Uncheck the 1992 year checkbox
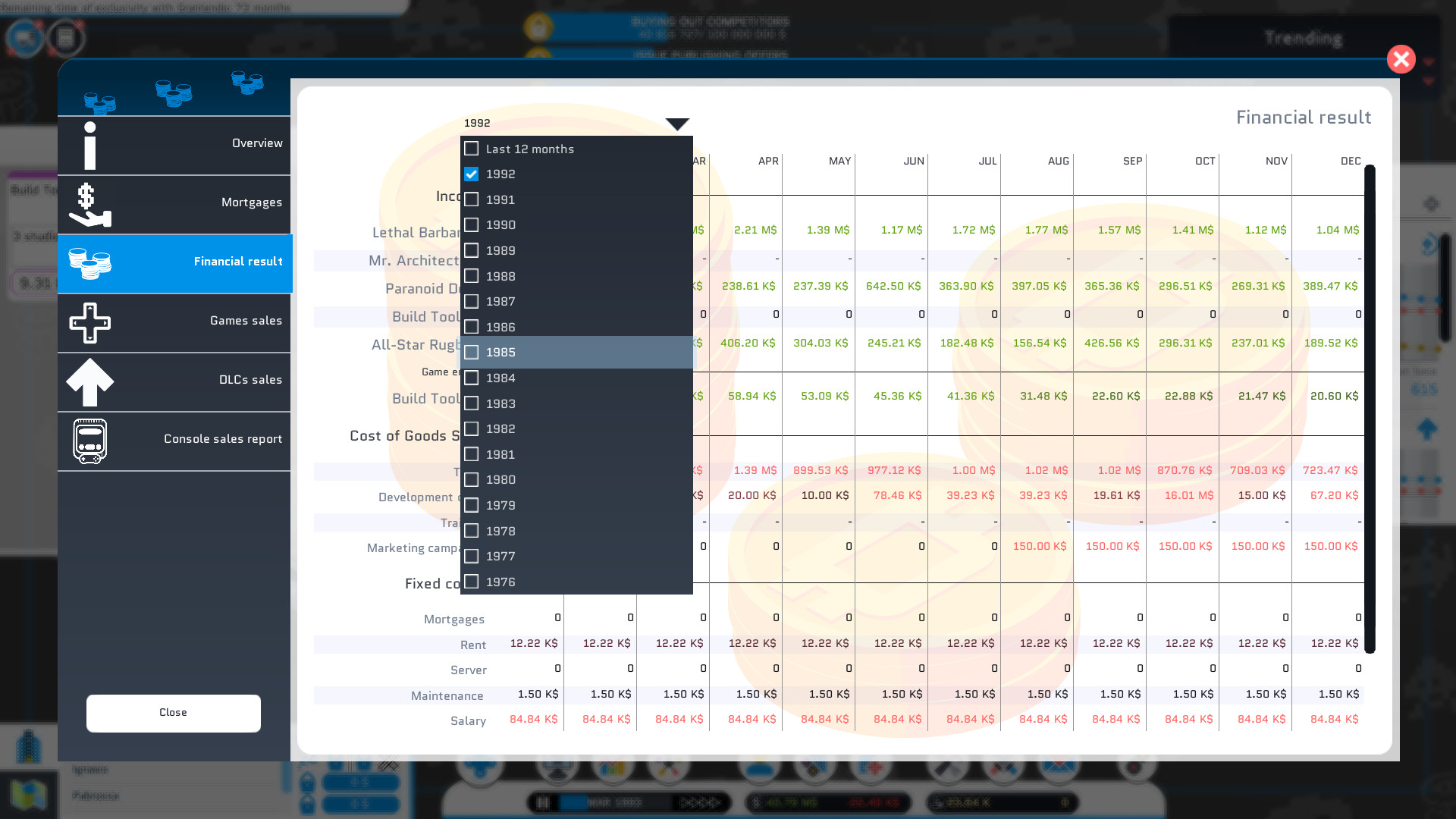This screenshot has width=1456, height=819. [471, 174]
